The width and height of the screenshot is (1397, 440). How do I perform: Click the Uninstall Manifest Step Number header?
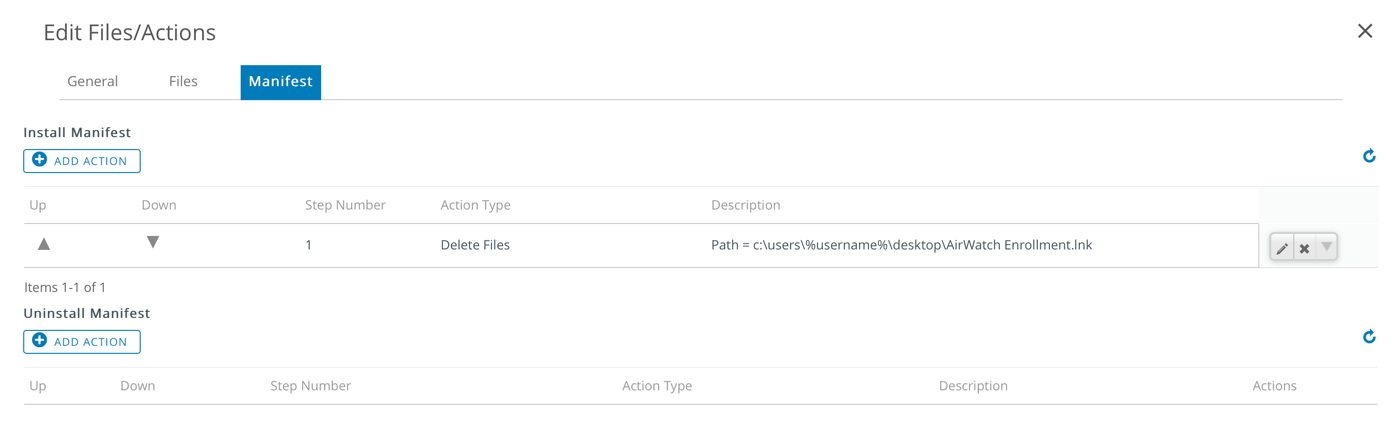310,386
